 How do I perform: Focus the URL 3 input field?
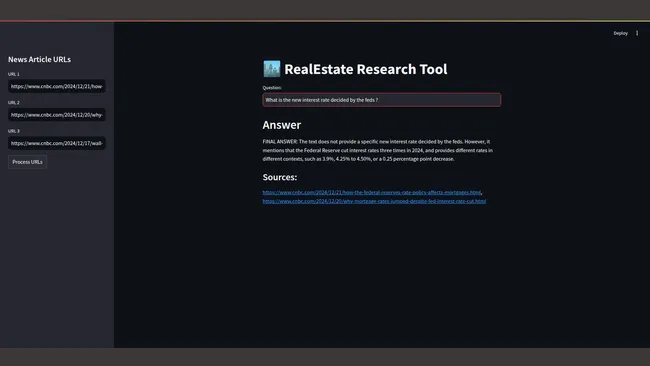tap(57, 143)
